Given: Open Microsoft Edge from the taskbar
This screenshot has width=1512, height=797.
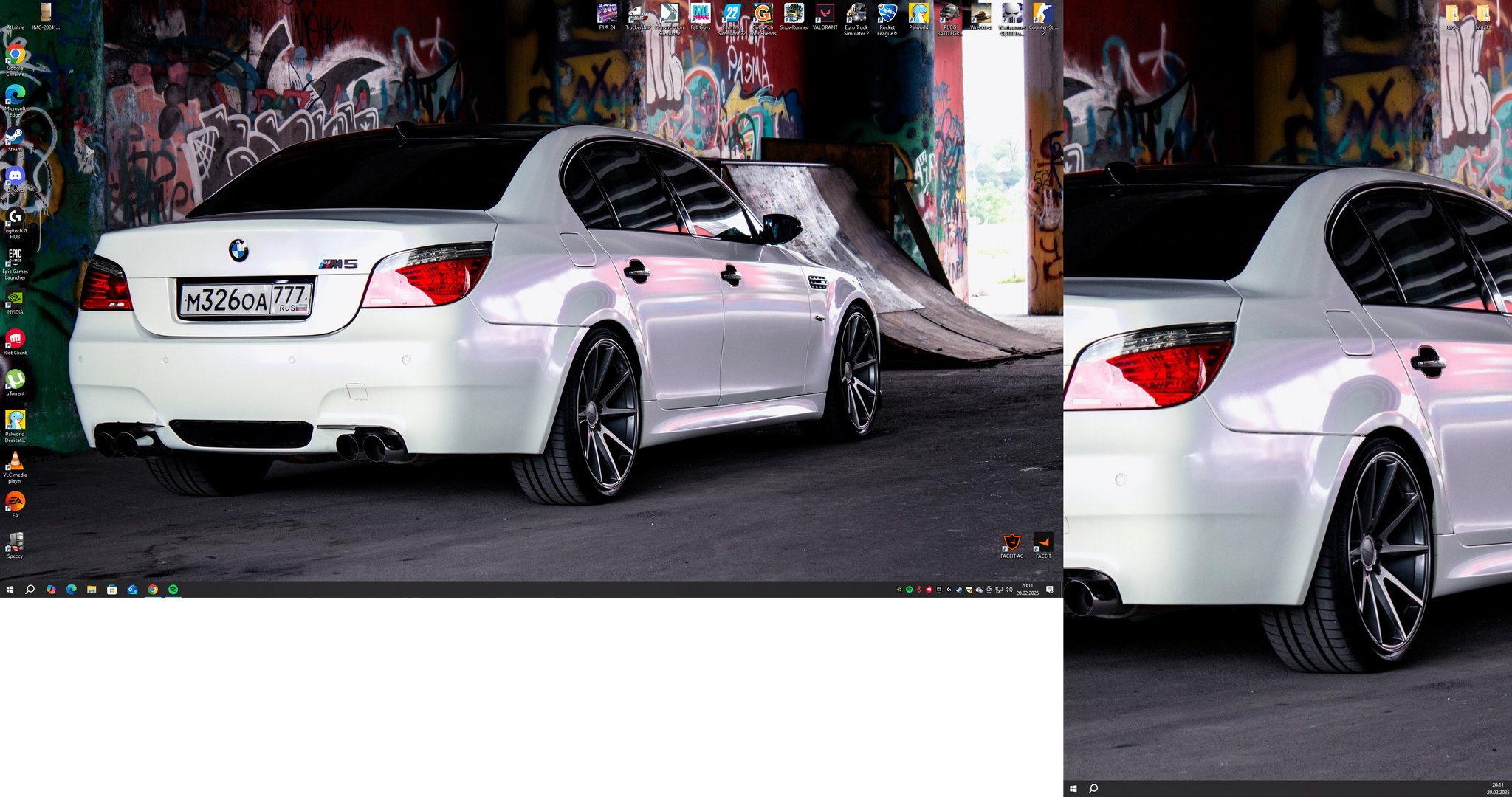Looking at the screenshot, I should [72, 590].
